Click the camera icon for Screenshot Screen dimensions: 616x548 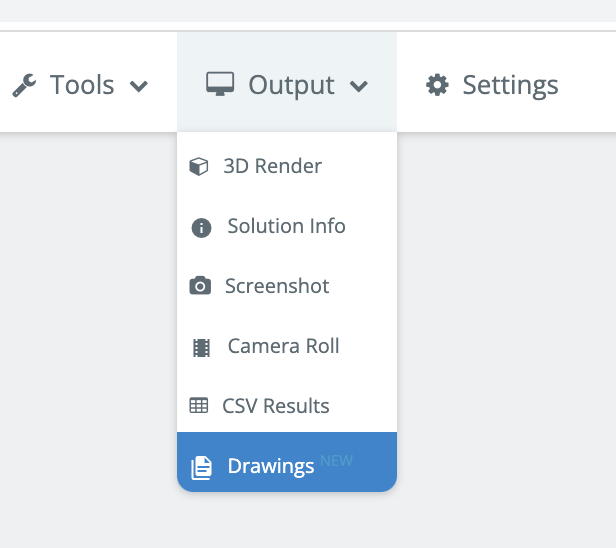coord(200,287)
